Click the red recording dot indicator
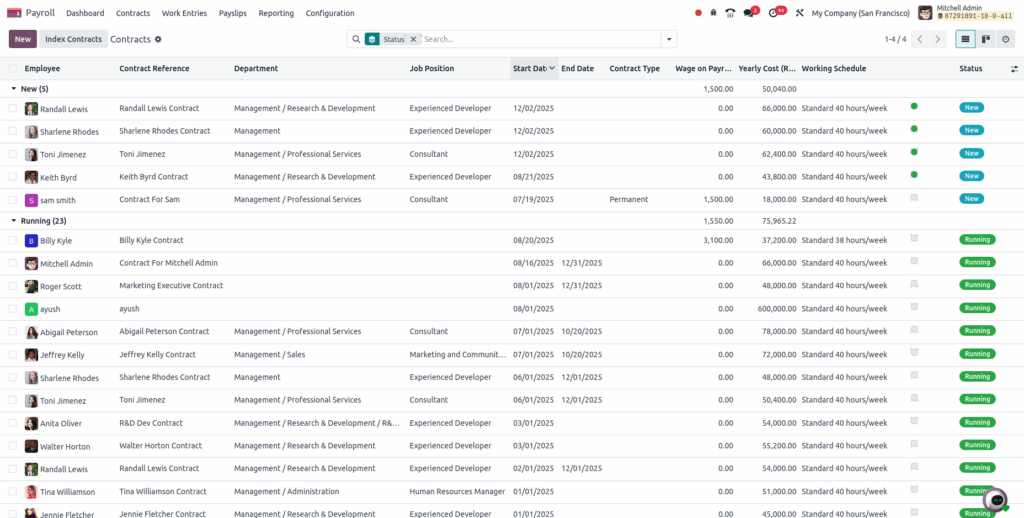Screen dimensions: 1024x518 pyautogui.click(x=698, y=13)
